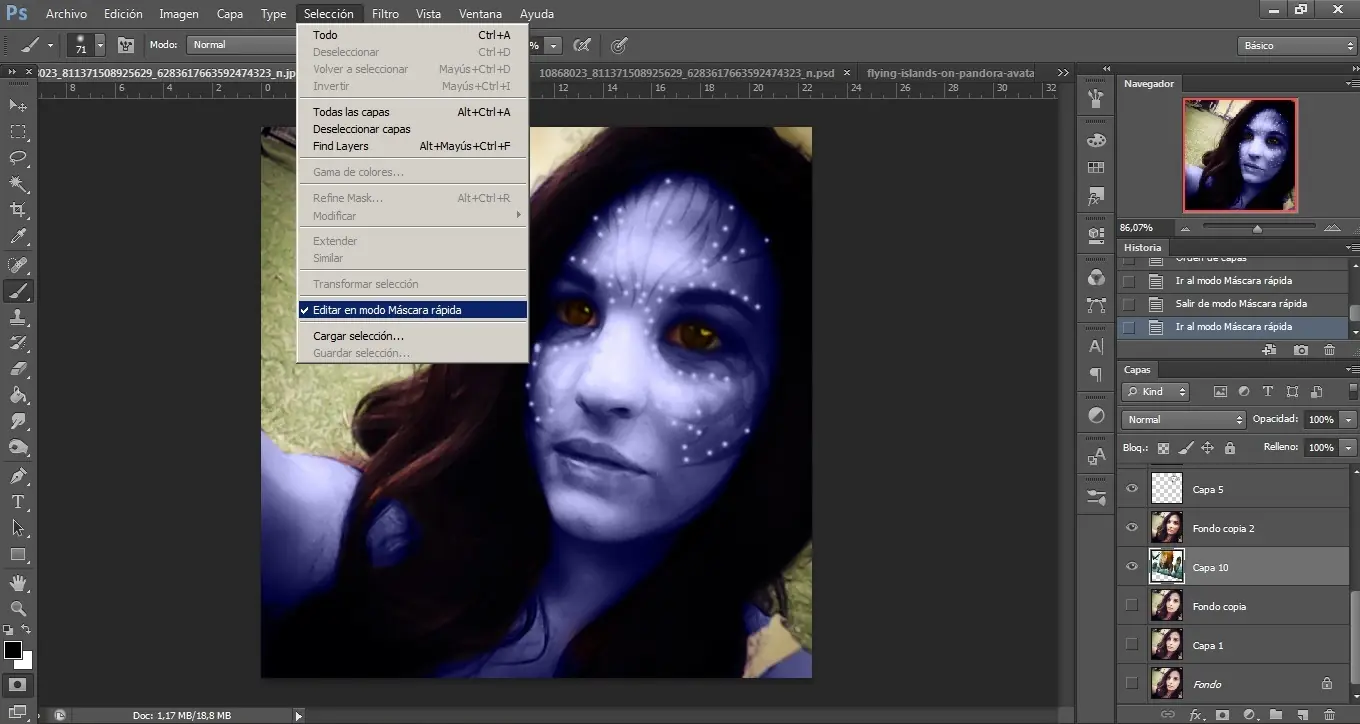Screen dimensions: 1360x724
Task: Select the Magic Wand tool
Action: pyautogui.click(x=18, y=184)
